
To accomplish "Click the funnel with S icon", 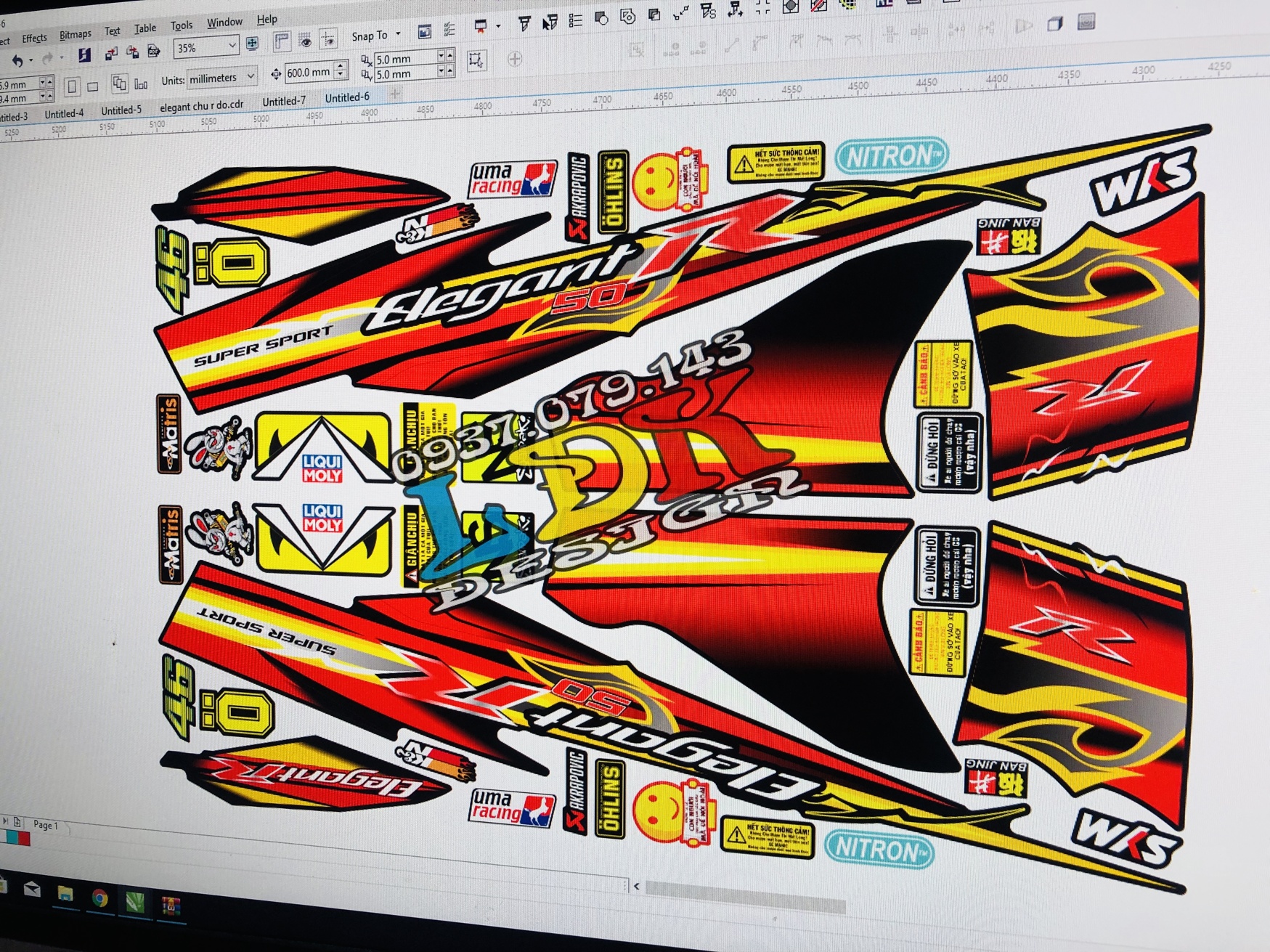I will click(x=708, y=10).
